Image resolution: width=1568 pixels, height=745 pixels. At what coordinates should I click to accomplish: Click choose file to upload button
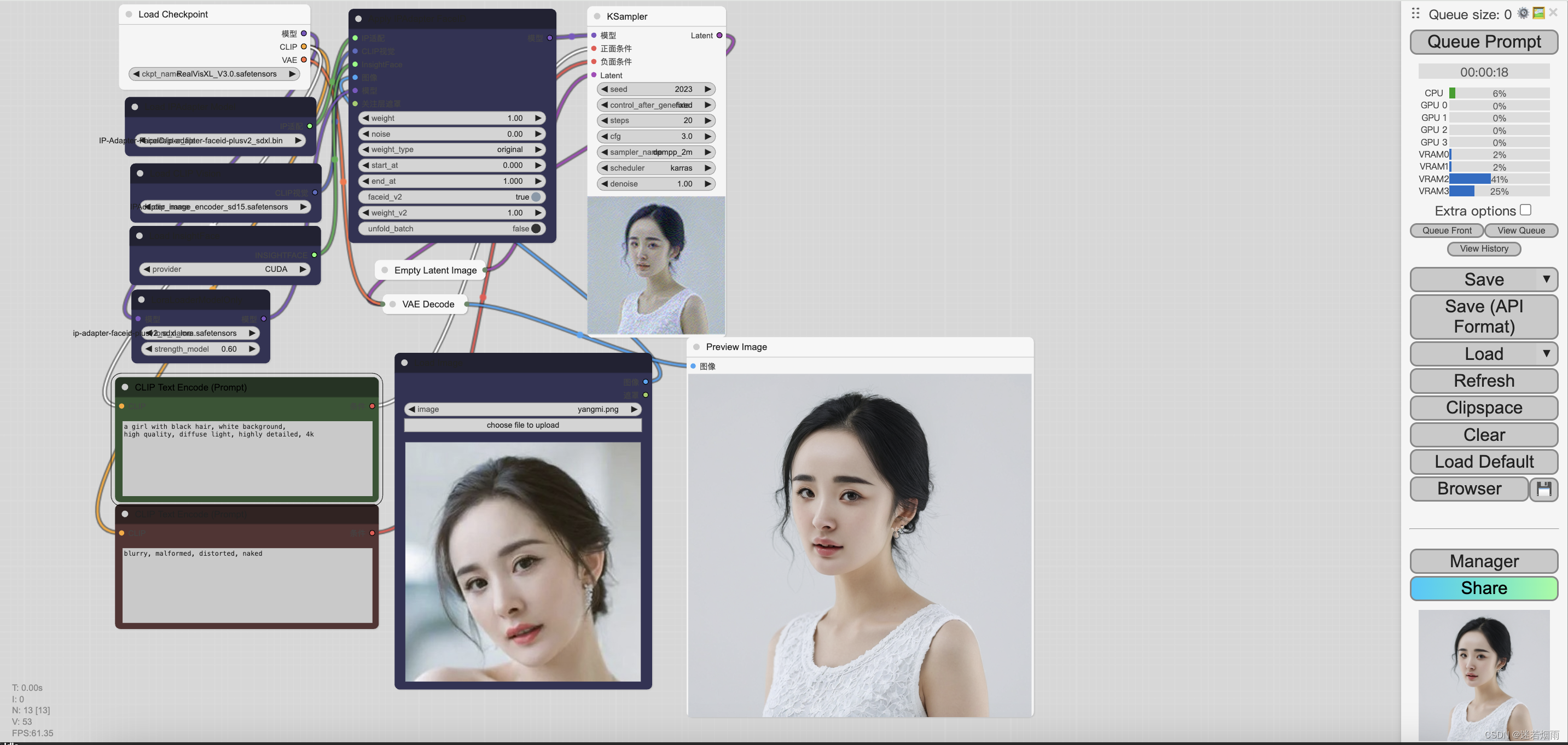coord(522,425)
